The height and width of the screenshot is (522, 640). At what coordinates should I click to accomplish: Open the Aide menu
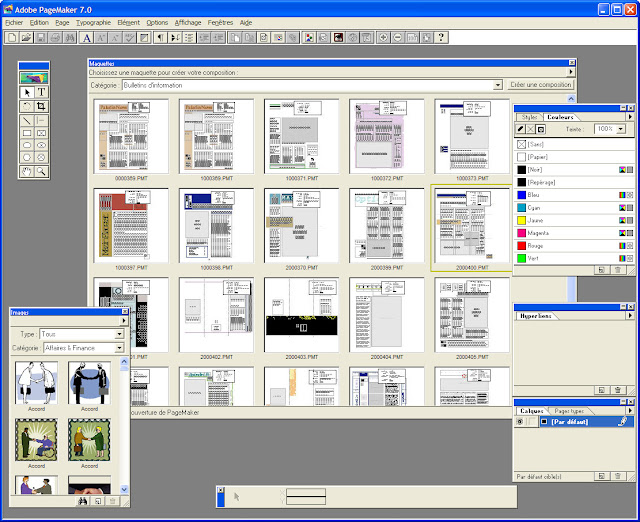pyautogui.click(x=246, y=23)
